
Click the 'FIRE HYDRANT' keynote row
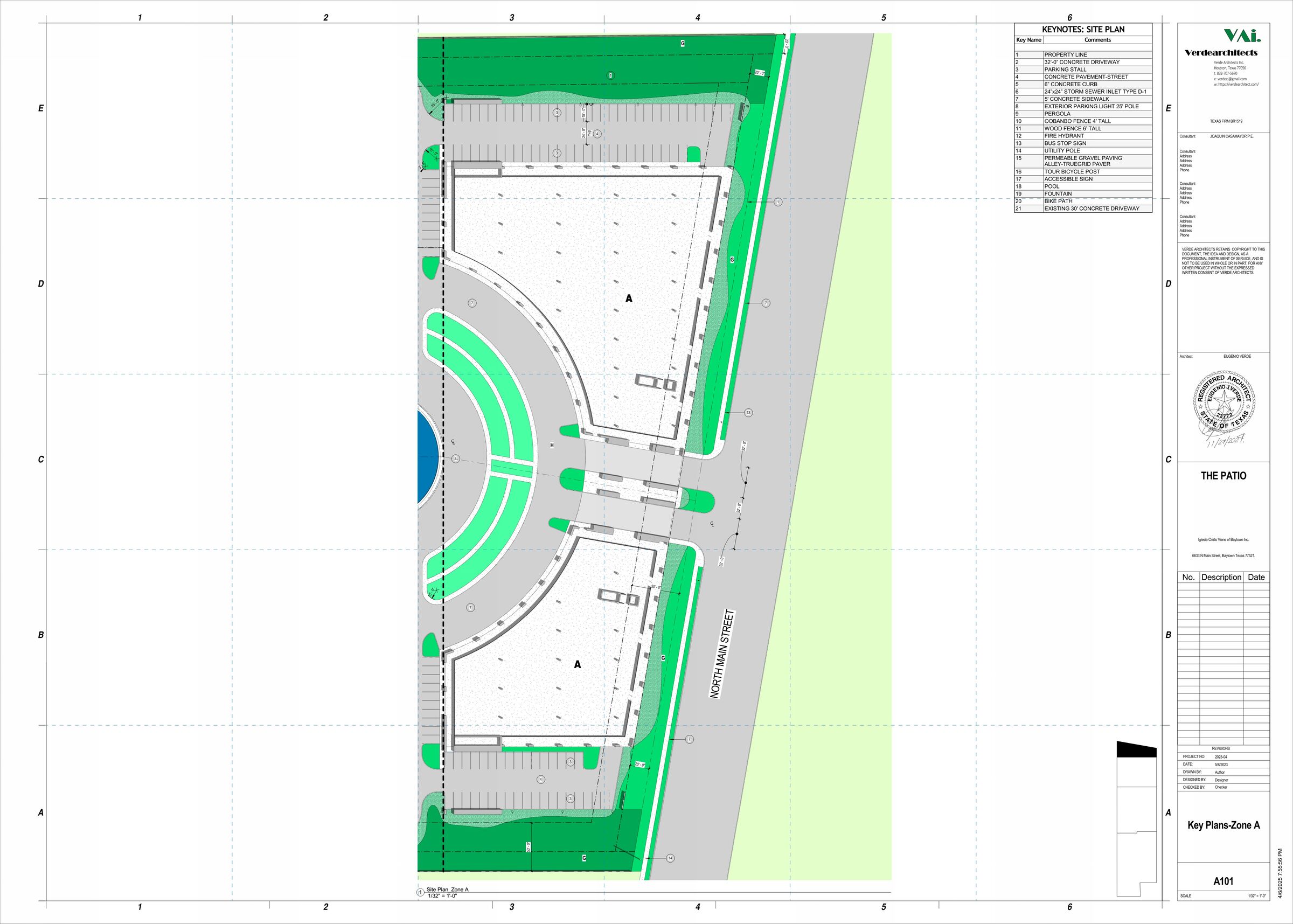pos(1083,136)
